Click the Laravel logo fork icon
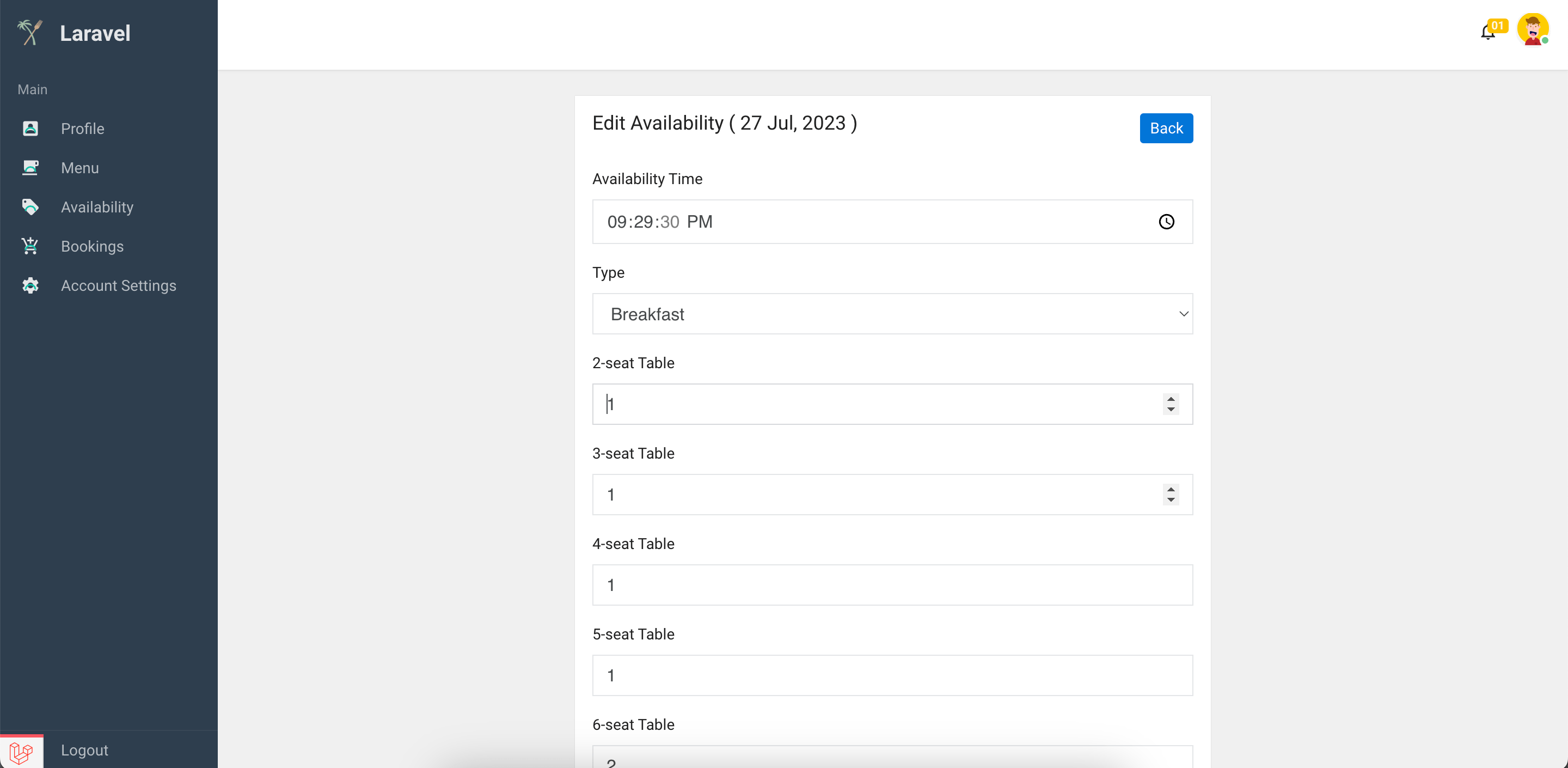The image size is (1568, 768). tap(29, 32)
